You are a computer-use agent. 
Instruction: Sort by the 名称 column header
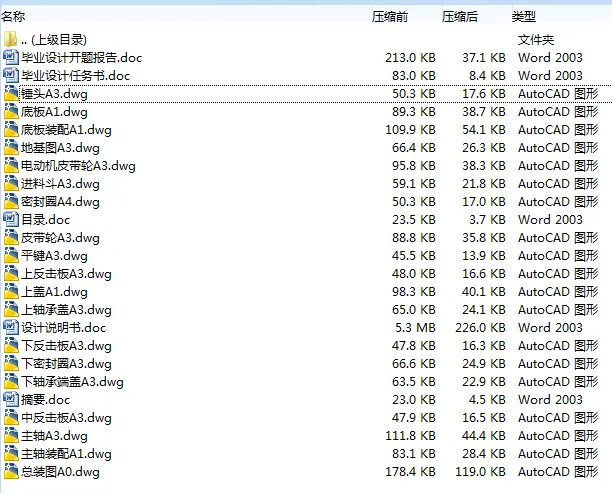(13, 16)
